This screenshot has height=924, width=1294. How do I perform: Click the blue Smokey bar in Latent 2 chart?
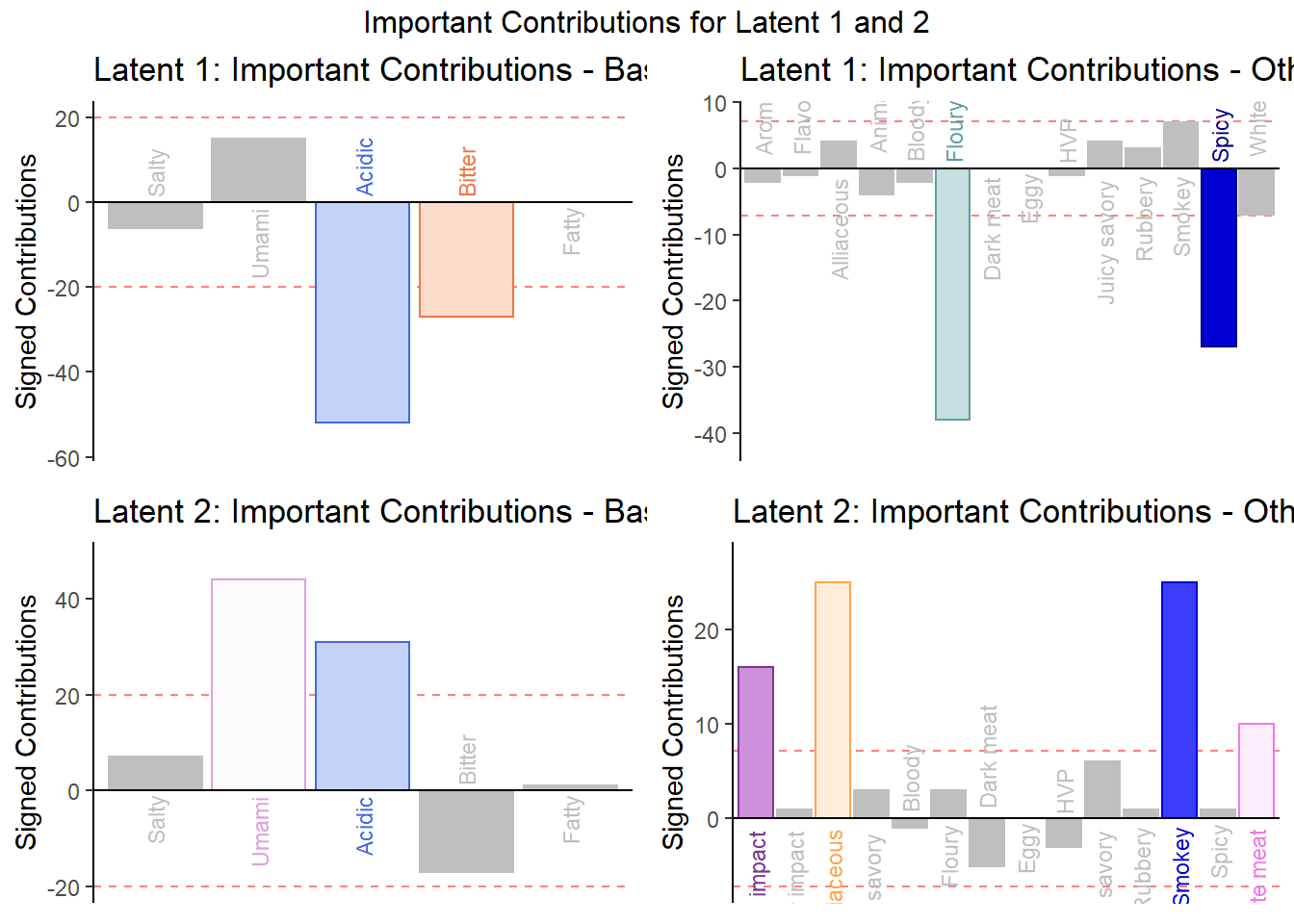coord(1179,700)
